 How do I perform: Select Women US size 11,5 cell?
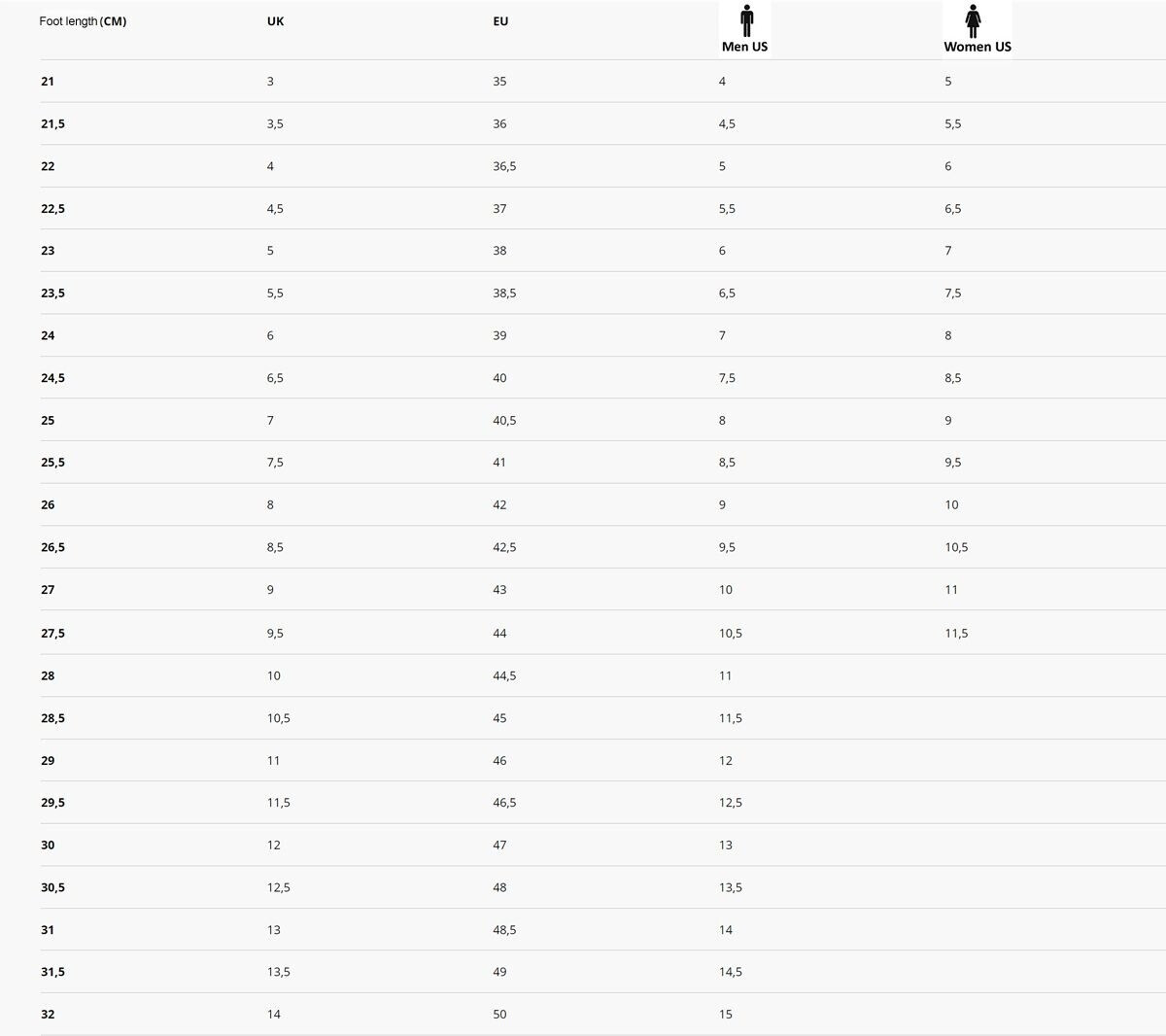(956, 634)
